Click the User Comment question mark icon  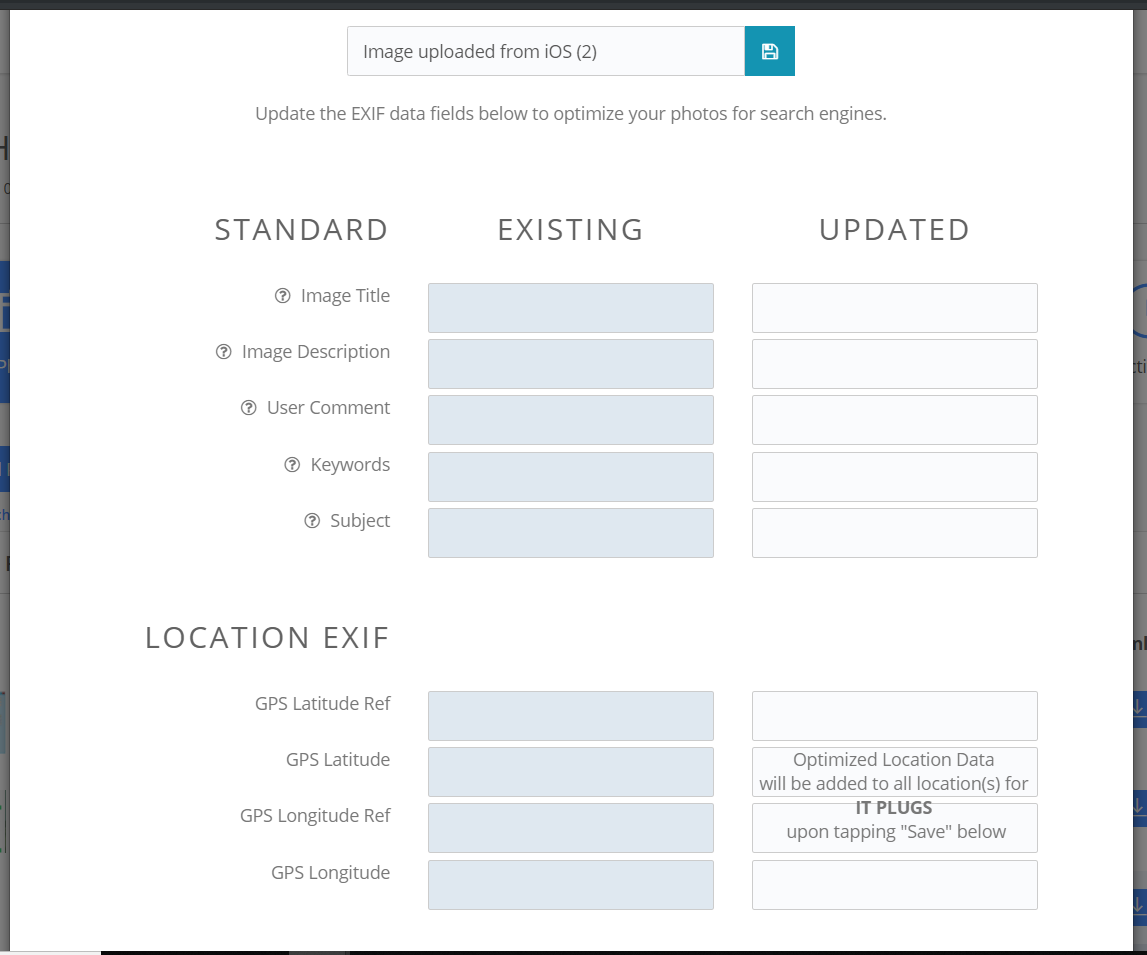[249, 408]
